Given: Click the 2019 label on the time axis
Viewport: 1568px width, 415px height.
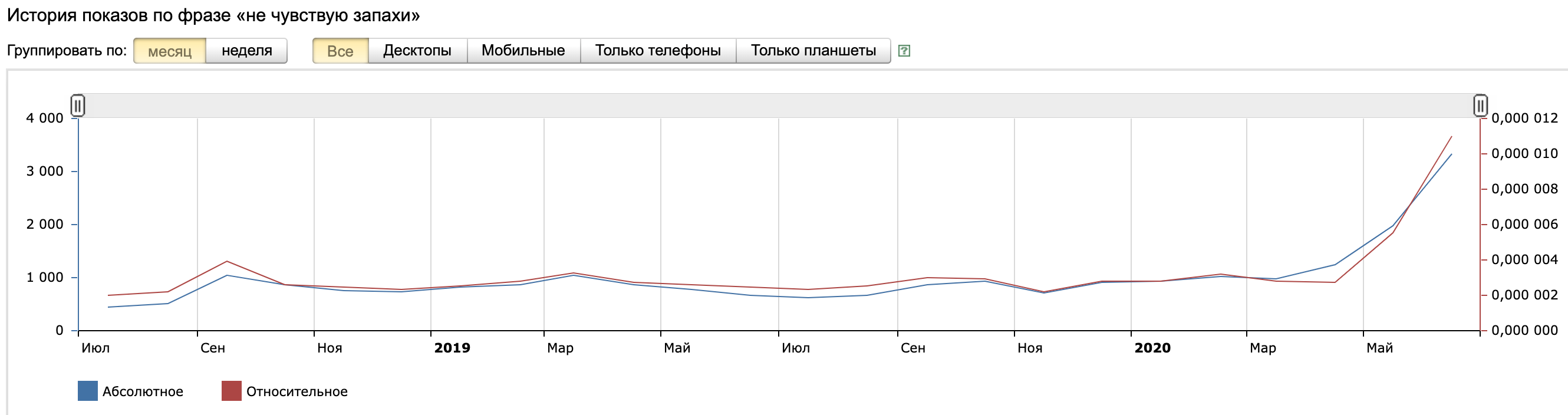Looking at the screenshot, I should click(x=452, y=348).
